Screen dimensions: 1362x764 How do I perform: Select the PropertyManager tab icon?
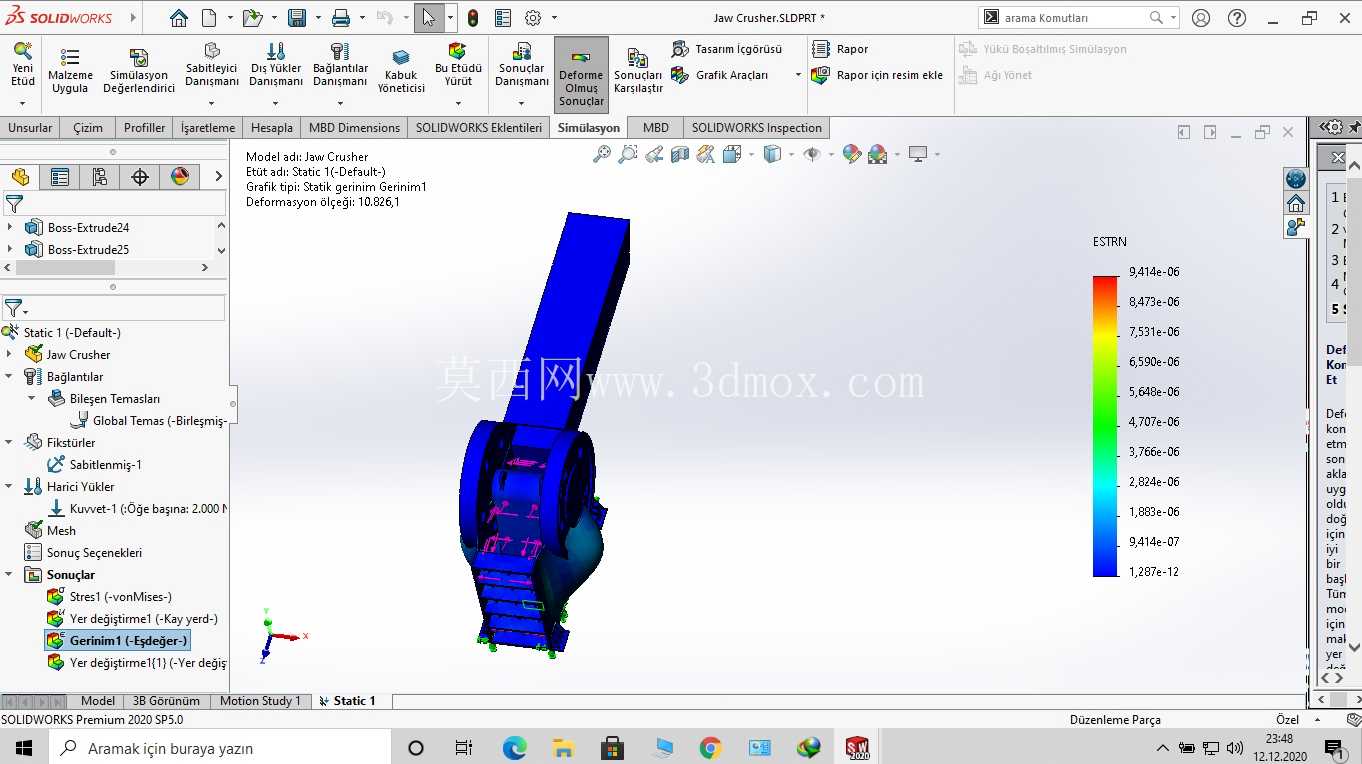pos(60,177)
